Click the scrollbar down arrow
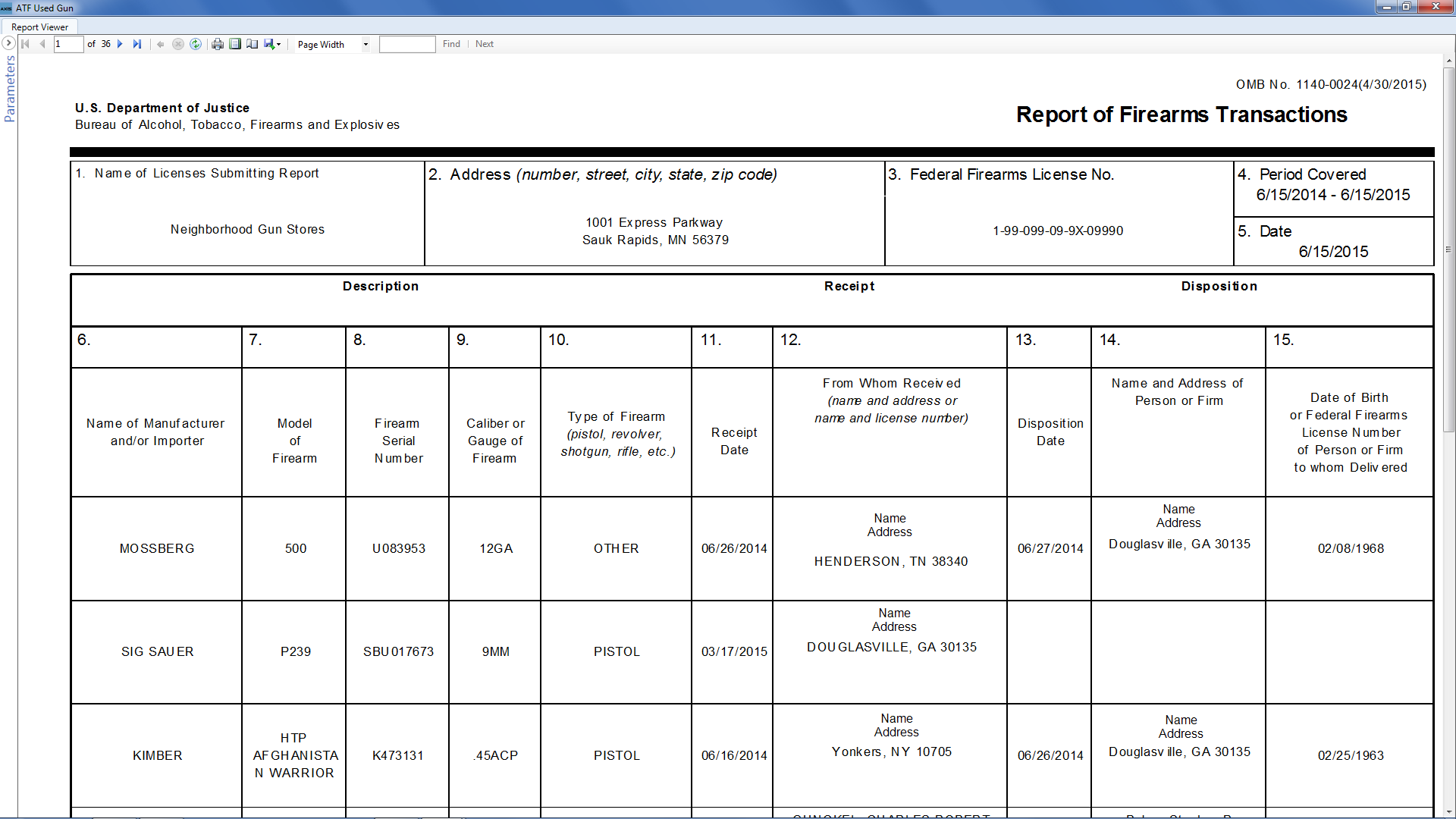1456x819 pixels. pos(1448,812)
